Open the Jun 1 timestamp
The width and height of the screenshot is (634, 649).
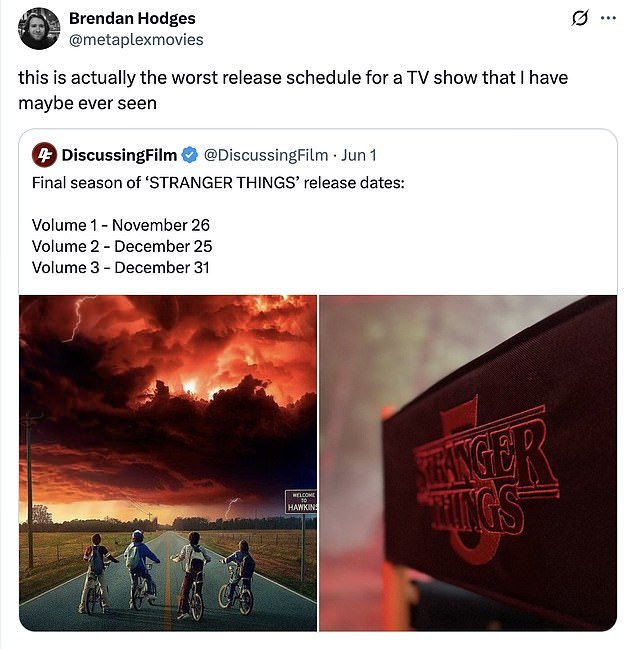pyautogui.click(x=359, y=155)
